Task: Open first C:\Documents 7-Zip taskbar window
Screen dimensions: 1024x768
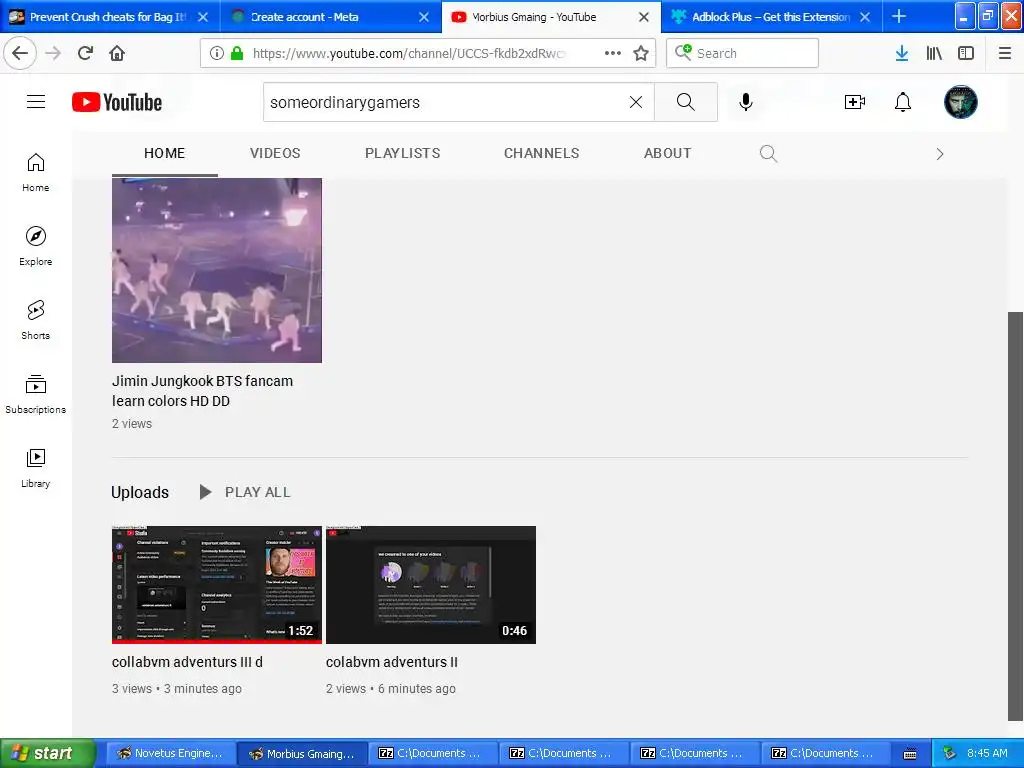Action: coord(432,753)
